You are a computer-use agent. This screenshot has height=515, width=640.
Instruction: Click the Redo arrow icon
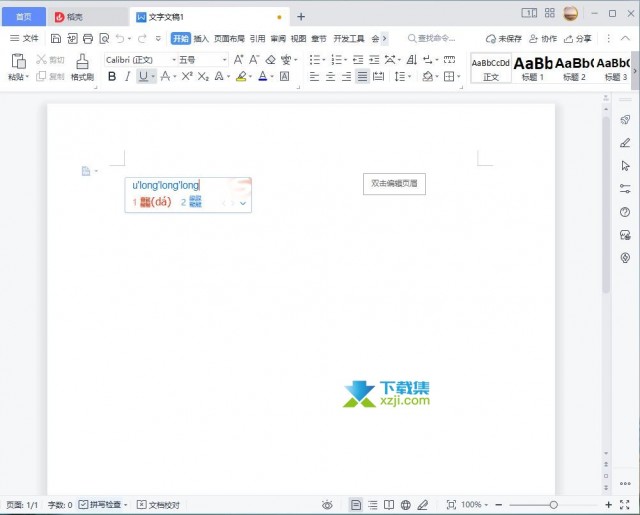142,39
